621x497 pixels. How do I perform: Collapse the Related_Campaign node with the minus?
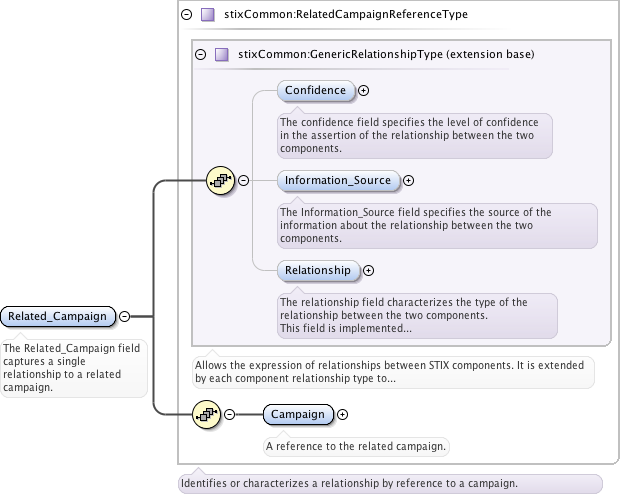pyautogui.click(x=125, y=316)
